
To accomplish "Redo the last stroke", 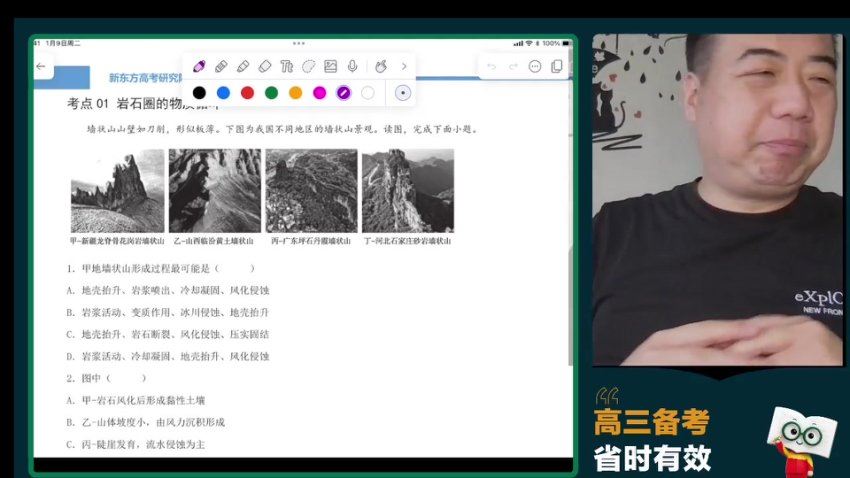I will click(513, 67).
